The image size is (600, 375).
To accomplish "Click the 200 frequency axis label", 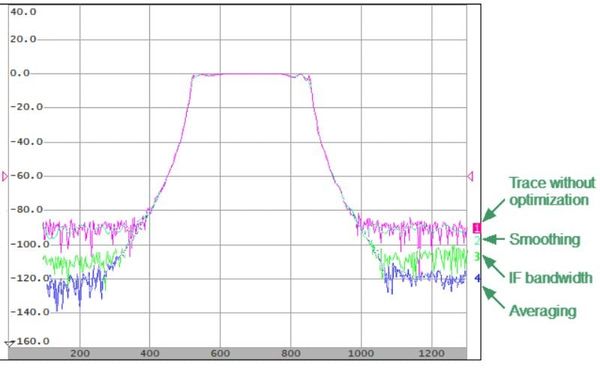I will (x=80, y=353).
